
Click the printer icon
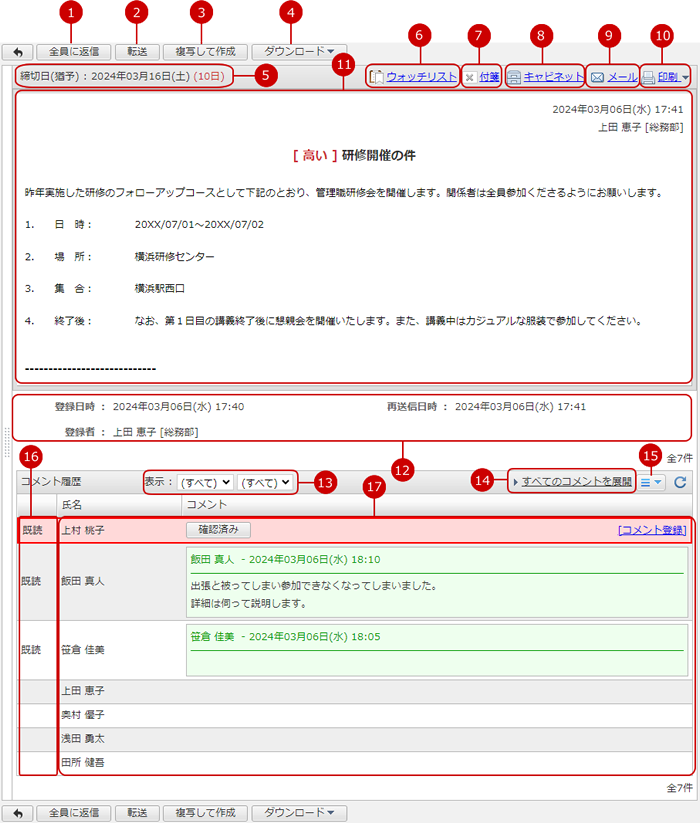(x=649, y=77)
